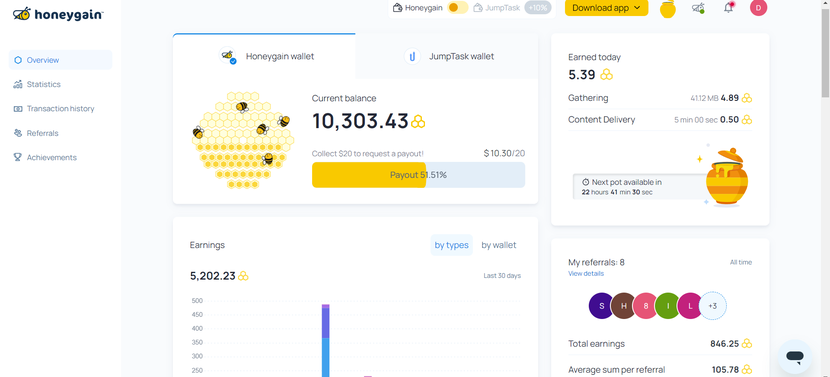The height and width of the screenshot is (377, 830).
Task: Open the notifications bell
Action: click(x=729, y=7)
